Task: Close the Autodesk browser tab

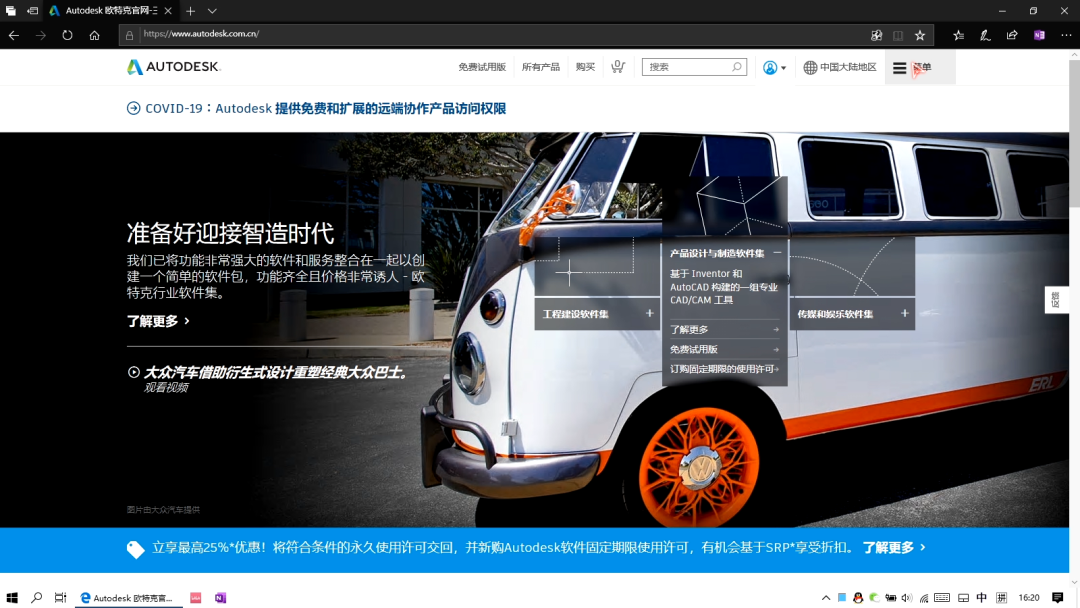Action: point(168,11)
